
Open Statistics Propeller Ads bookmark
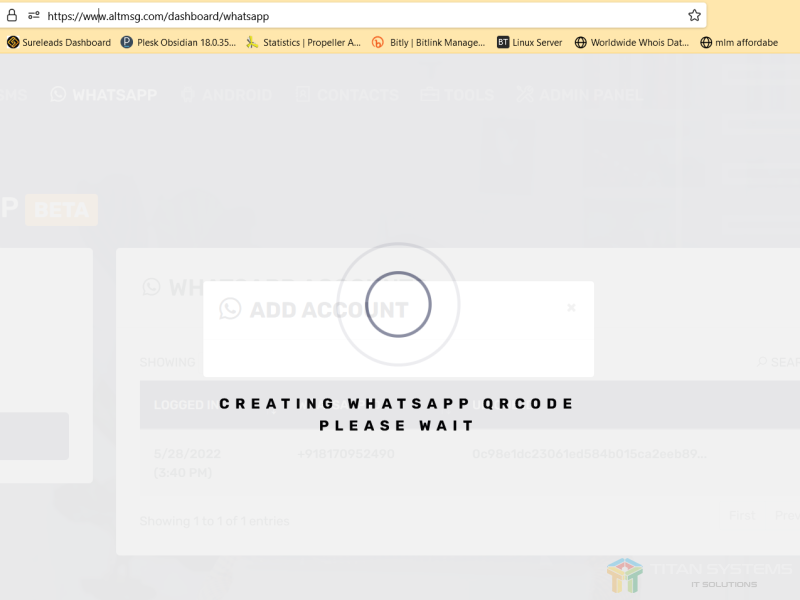tap(303, 43)
